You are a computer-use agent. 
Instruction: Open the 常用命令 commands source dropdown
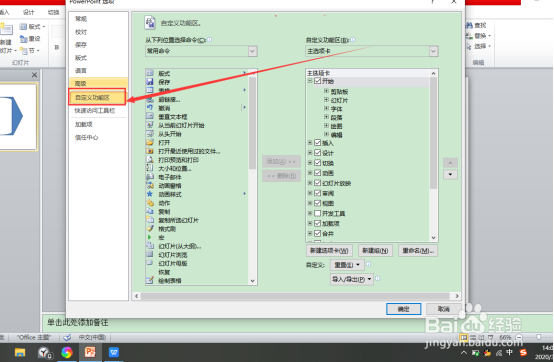(x=252, y=51)
